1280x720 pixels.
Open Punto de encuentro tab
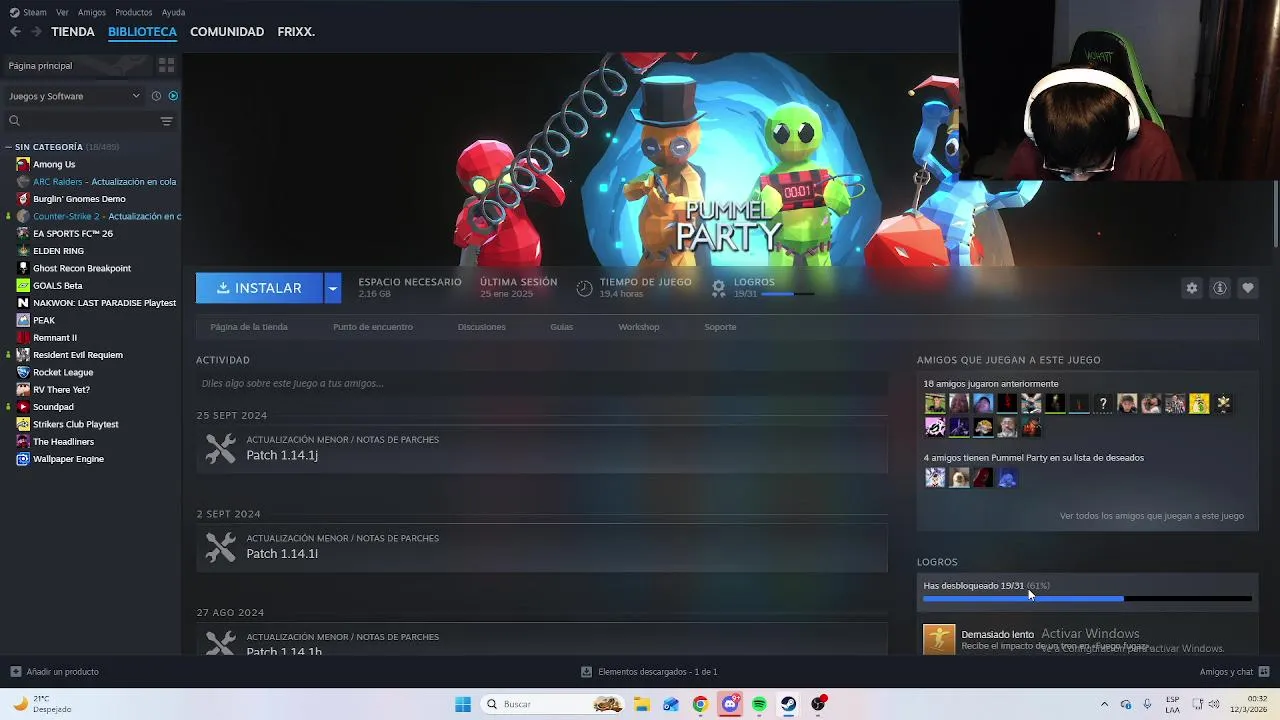[373, 327]
